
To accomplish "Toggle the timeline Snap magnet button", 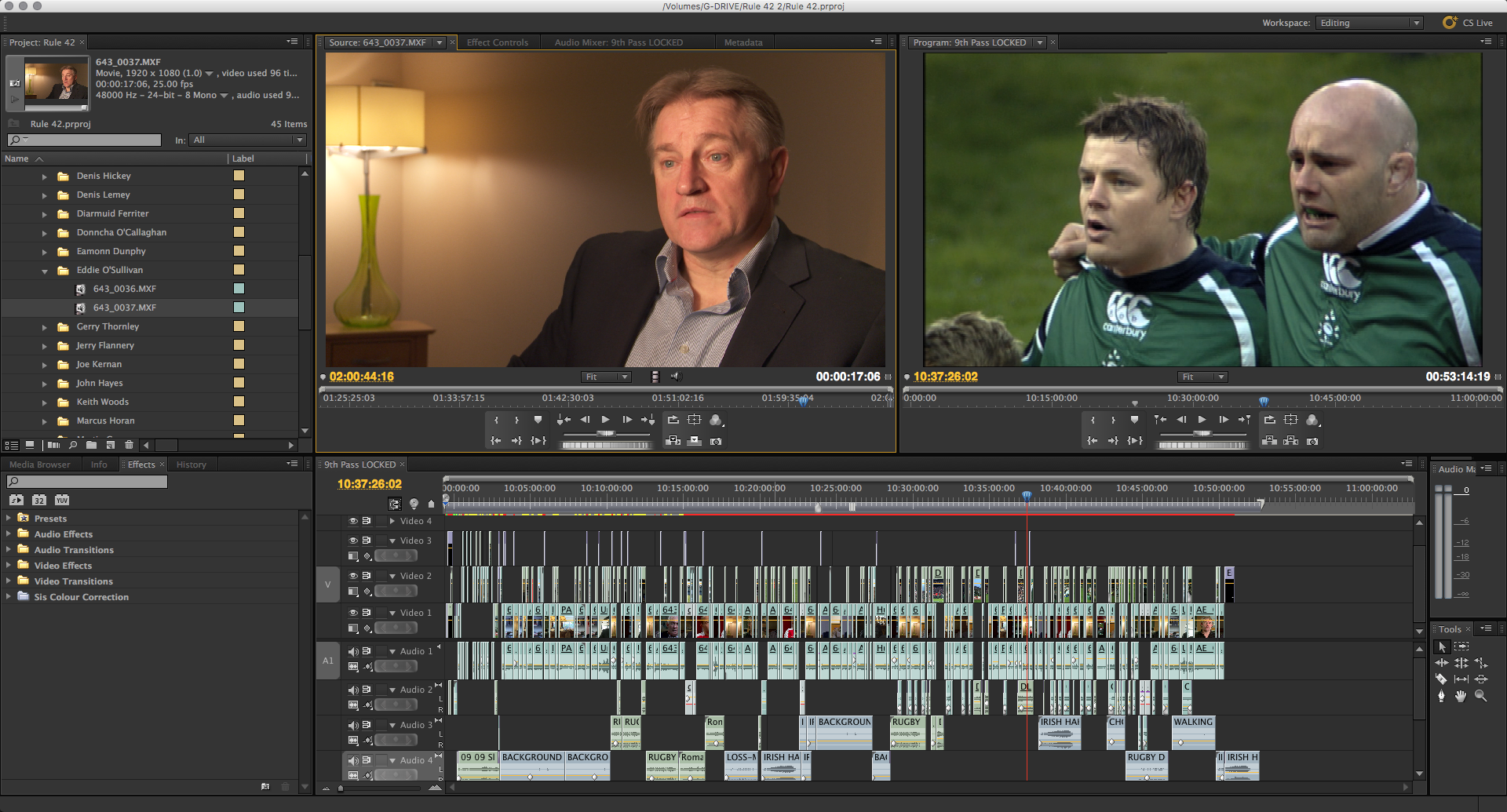I will (x=395, y=504).
